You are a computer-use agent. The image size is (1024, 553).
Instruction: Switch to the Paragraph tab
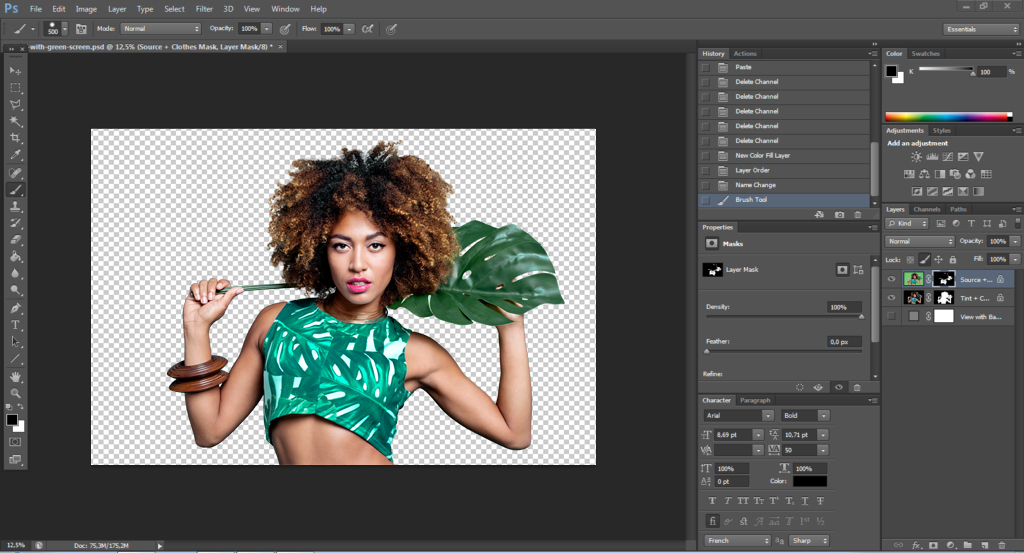pyautogui.click(x=755, y=400)
